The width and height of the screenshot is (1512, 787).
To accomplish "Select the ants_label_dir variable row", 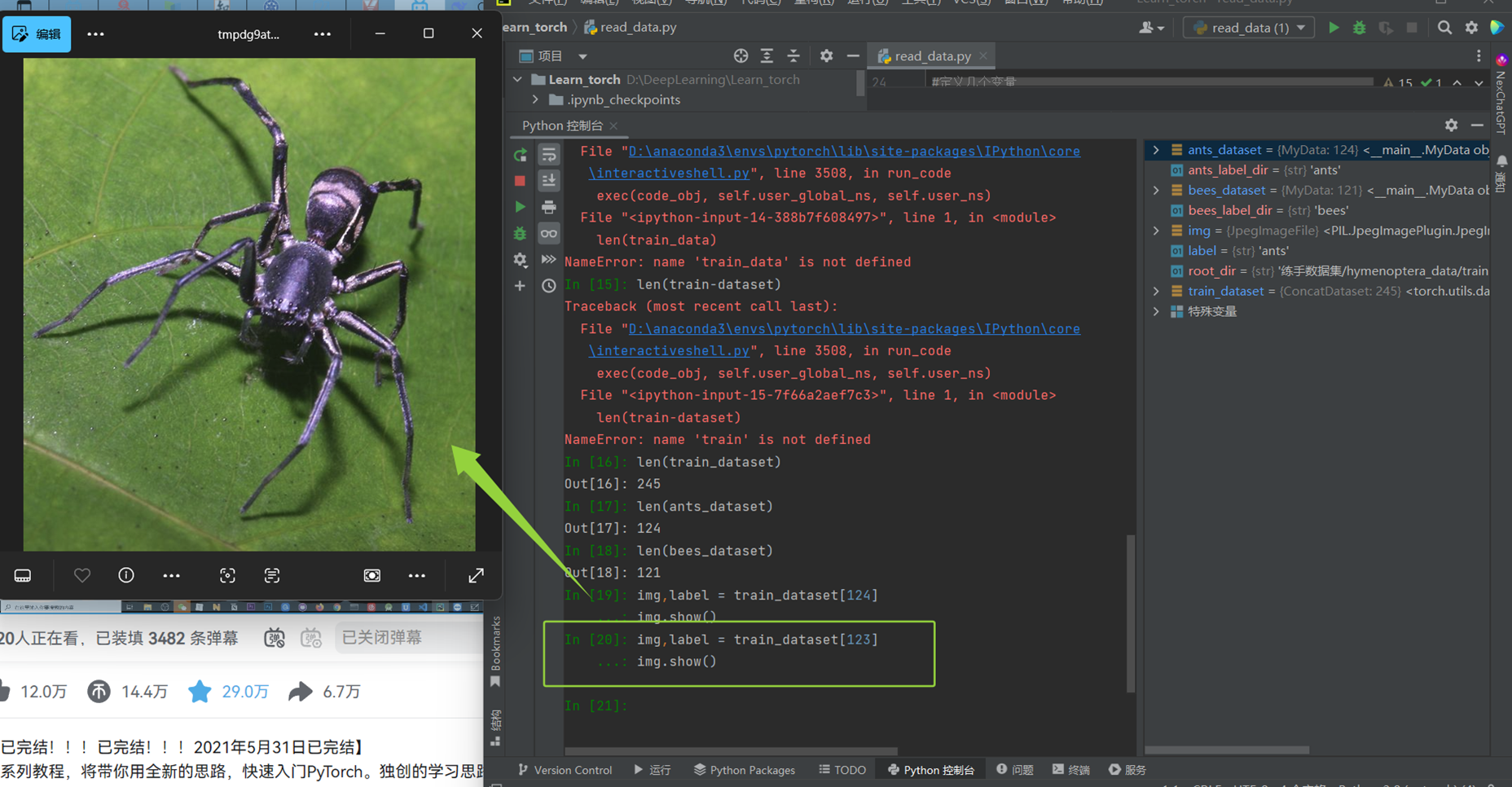I will 1316,170.
